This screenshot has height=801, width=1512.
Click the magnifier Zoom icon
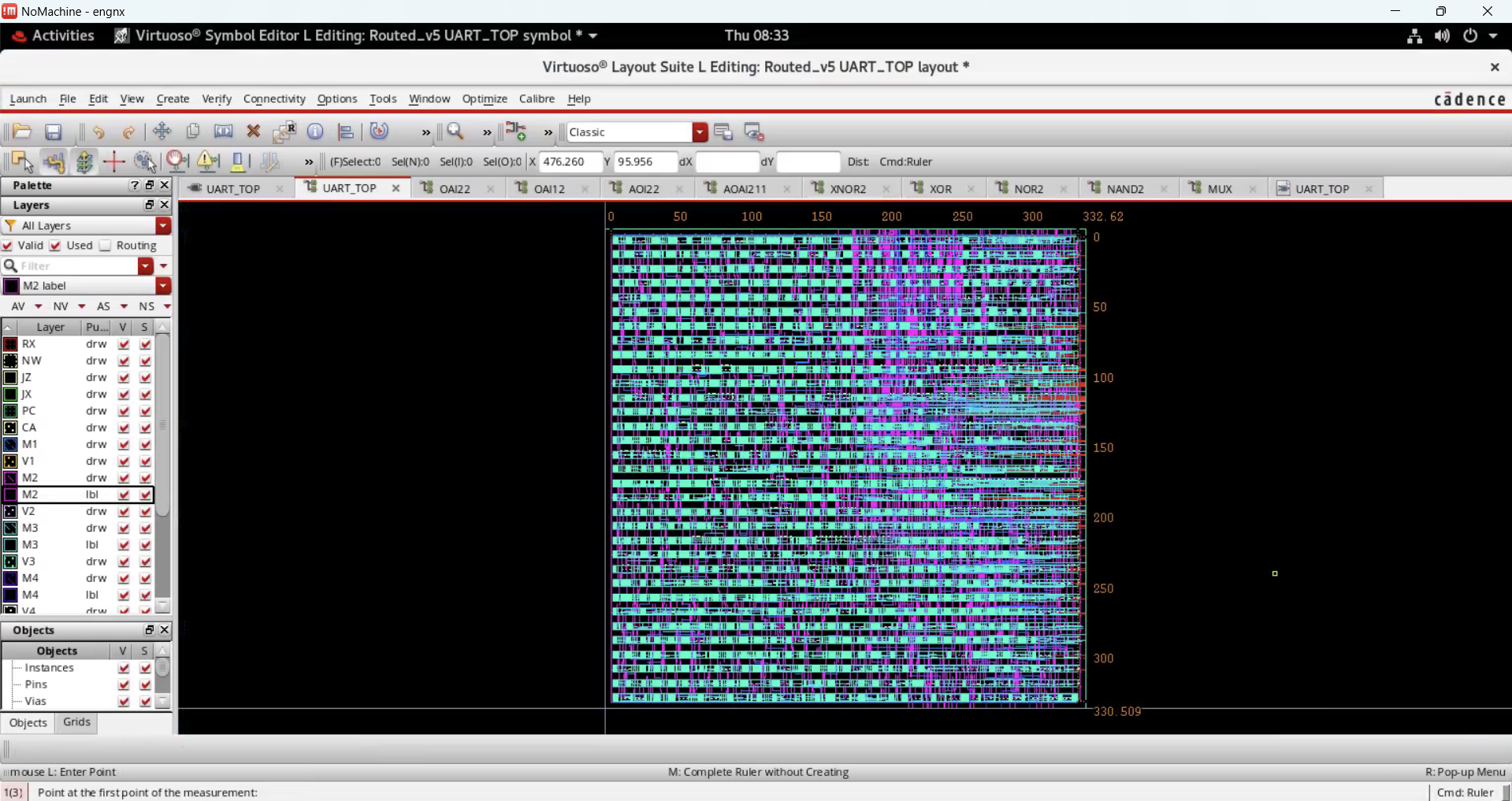click(455, 132)
